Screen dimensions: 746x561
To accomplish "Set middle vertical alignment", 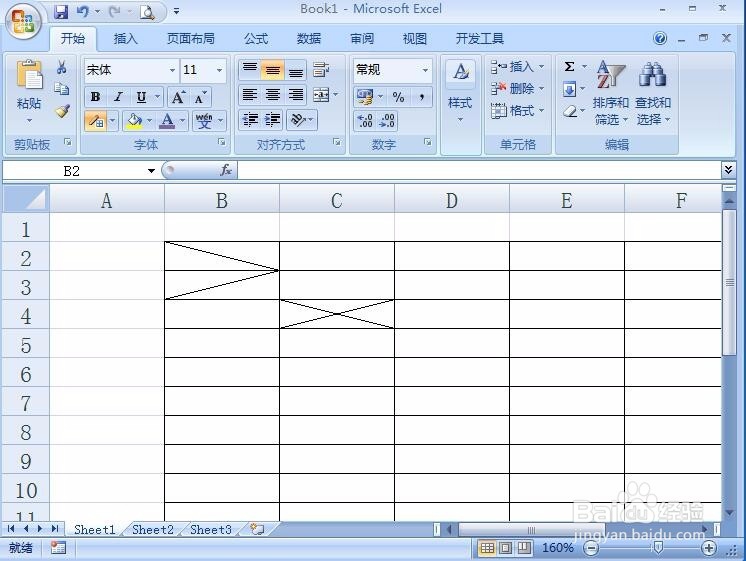I will pos(273,70).
